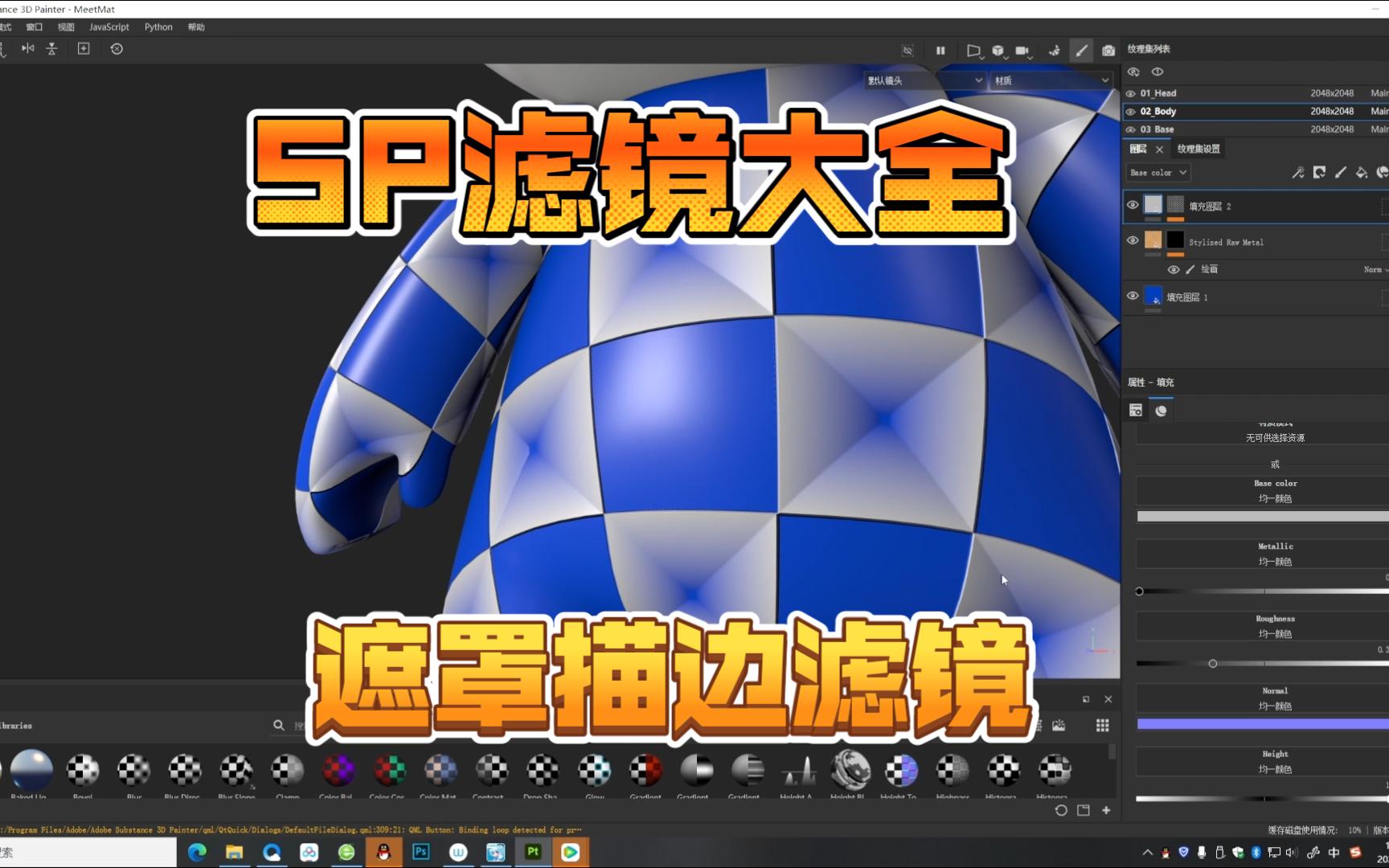
Task: Click the Normal uniform color swatch
Action: pos(1263,724)
